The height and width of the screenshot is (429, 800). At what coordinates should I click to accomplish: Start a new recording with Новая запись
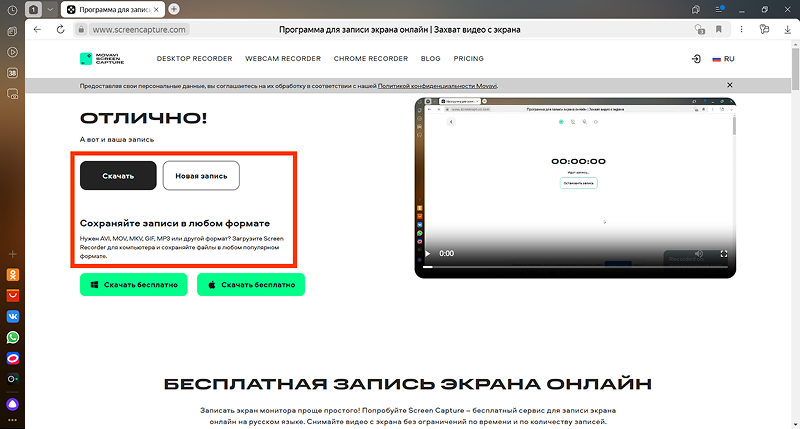[x=201, y=175]
